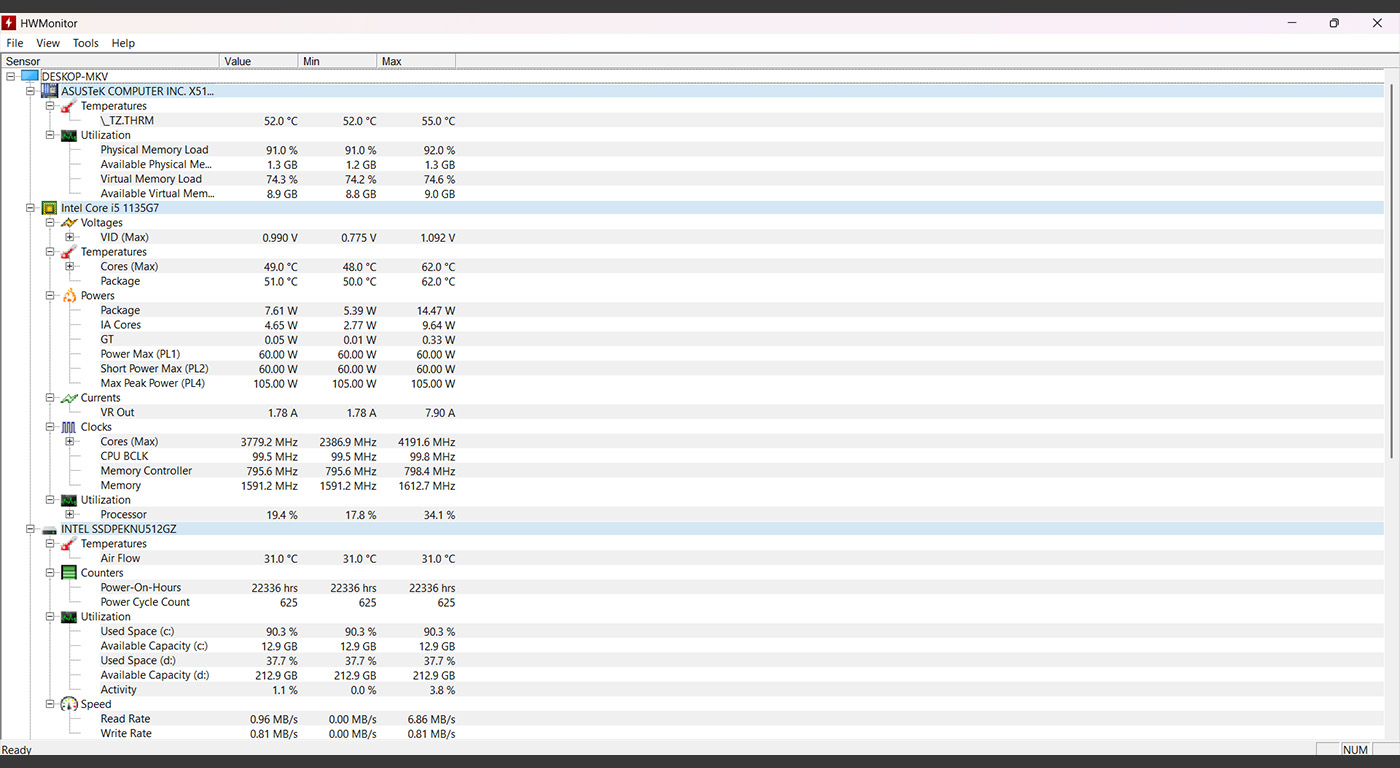Viewport: 1400px width, 768px height.
Task: Select the Power Cycle Count row
Action: [x=691, y=602]
